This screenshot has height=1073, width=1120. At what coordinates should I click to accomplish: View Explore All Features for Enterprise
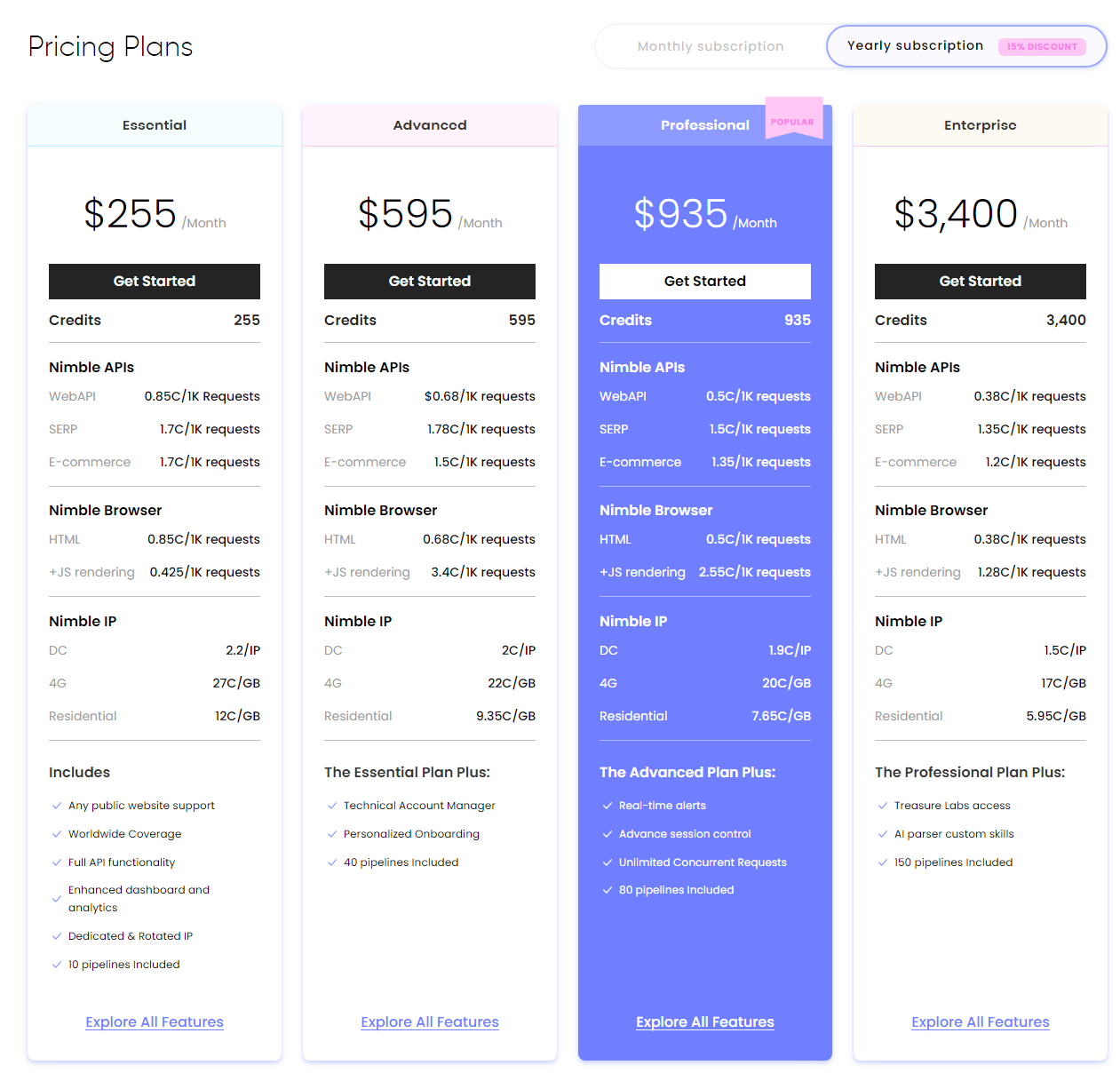(981, 1022)
